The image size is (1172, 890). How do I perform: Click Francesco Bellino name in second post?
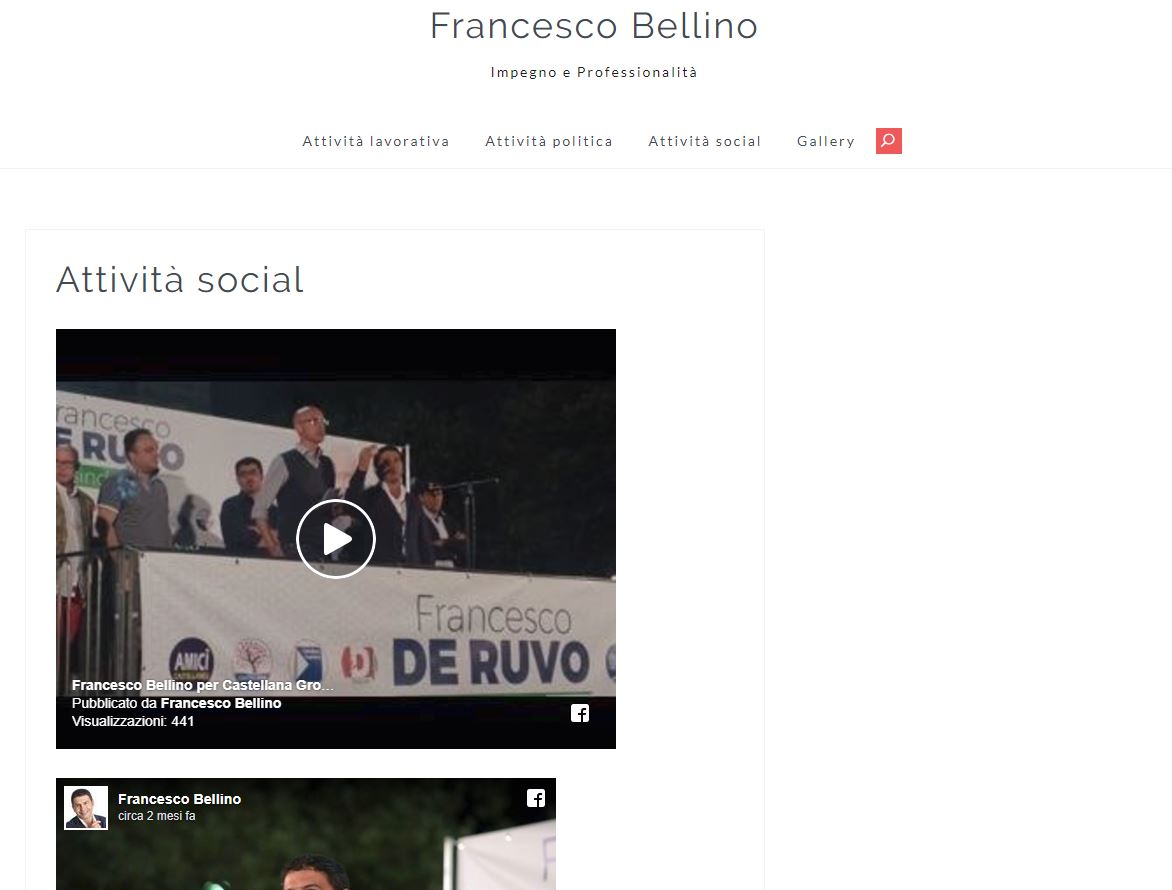[x=179, y=799]
